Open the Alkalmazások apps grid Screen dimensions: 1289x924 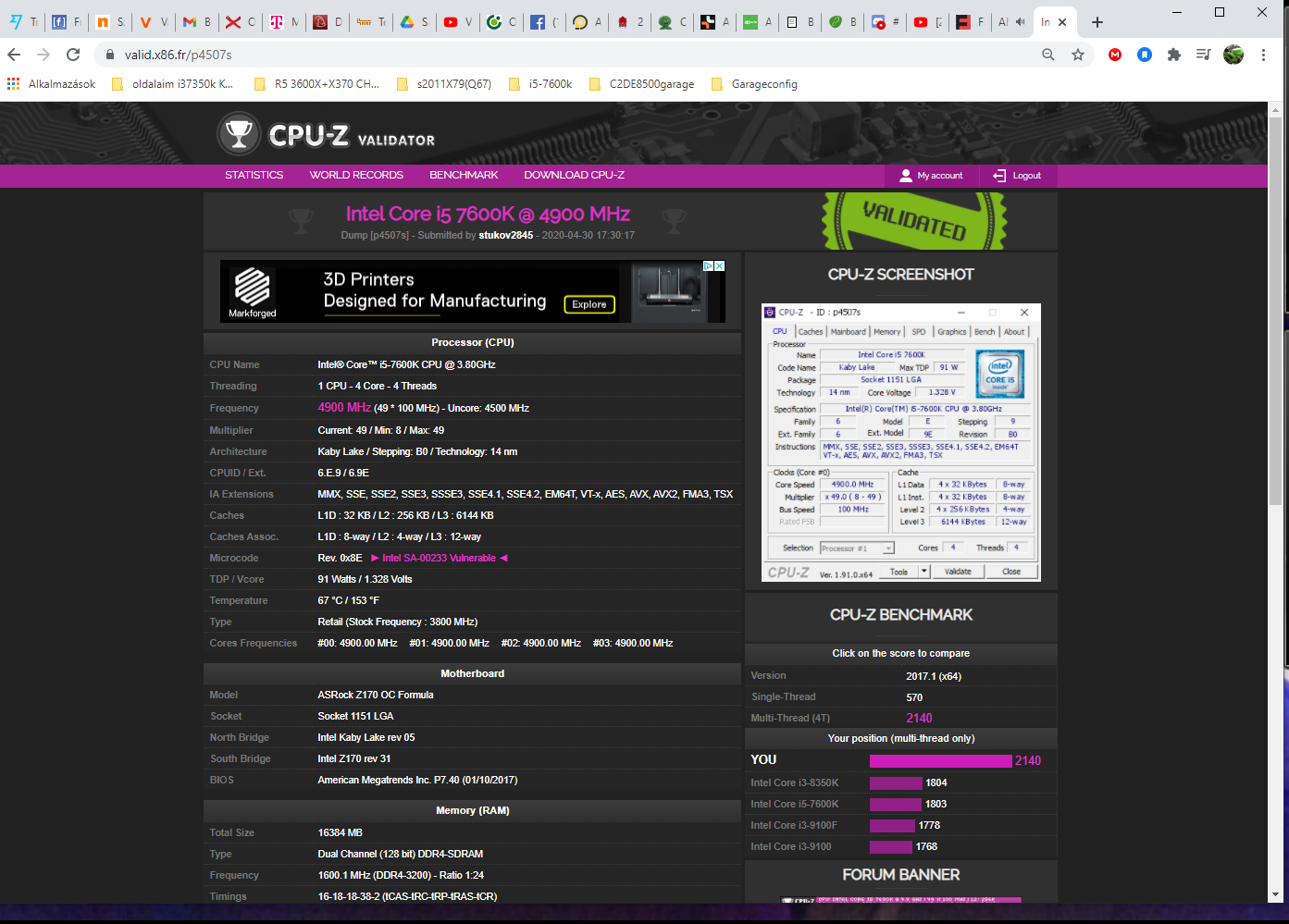(x=52, y=84)
